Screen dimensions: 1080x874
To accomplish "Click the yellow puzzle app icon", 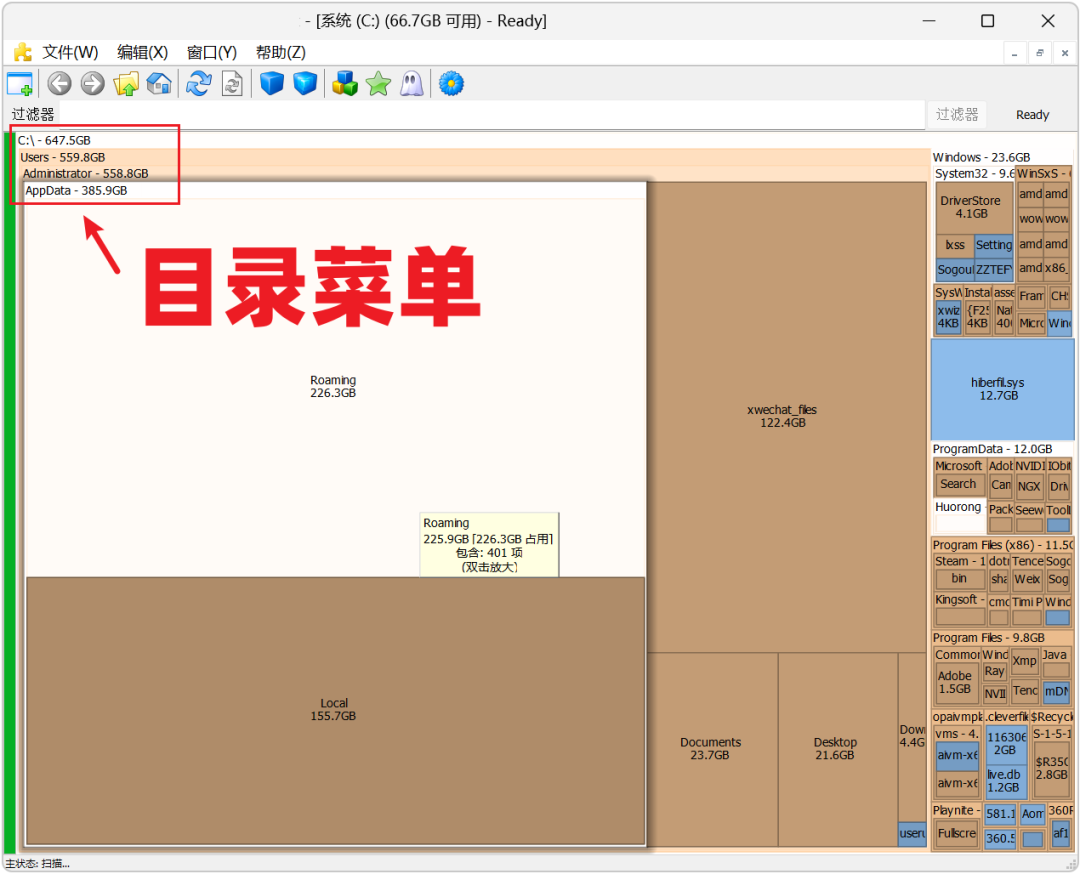I will click(23, 52).
